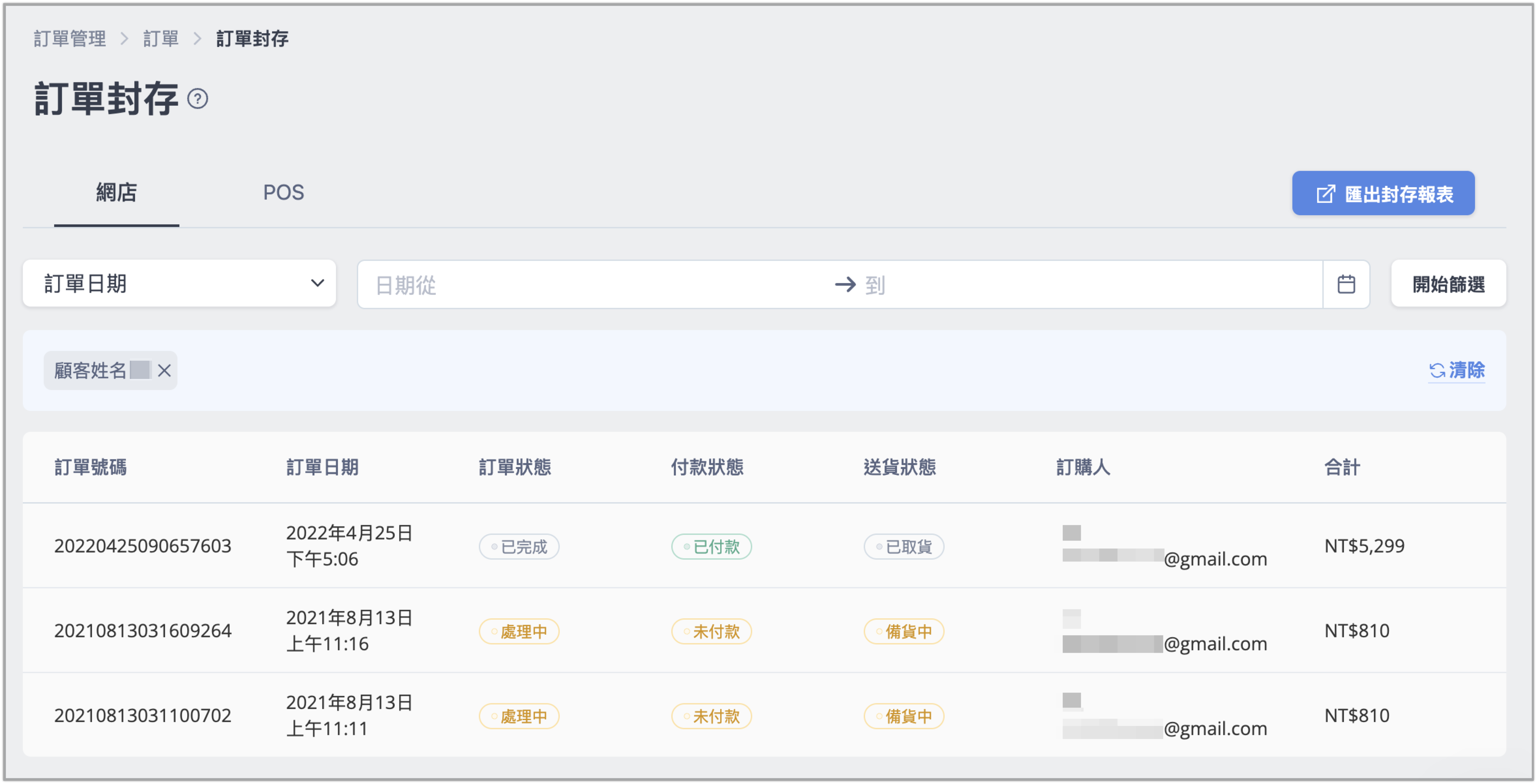The width and height of the screenshot is (1537, 784).
Task: Click the 訂單日期 column header in table
Action: pos(322,467)
